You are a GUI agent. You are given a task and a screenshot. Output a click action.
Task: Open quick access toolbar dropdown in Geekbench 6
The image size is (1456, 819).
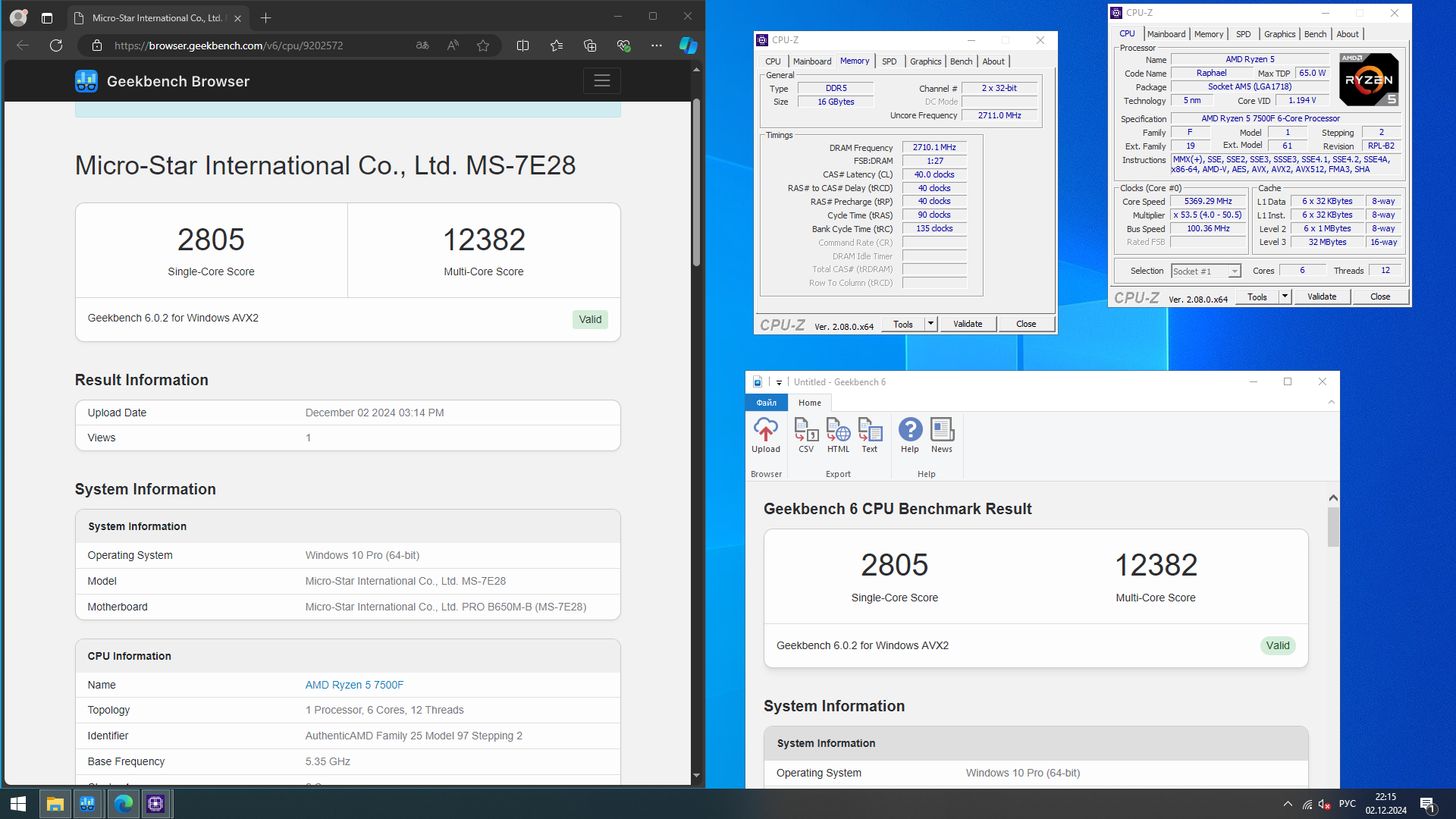(x=779, y=382)
